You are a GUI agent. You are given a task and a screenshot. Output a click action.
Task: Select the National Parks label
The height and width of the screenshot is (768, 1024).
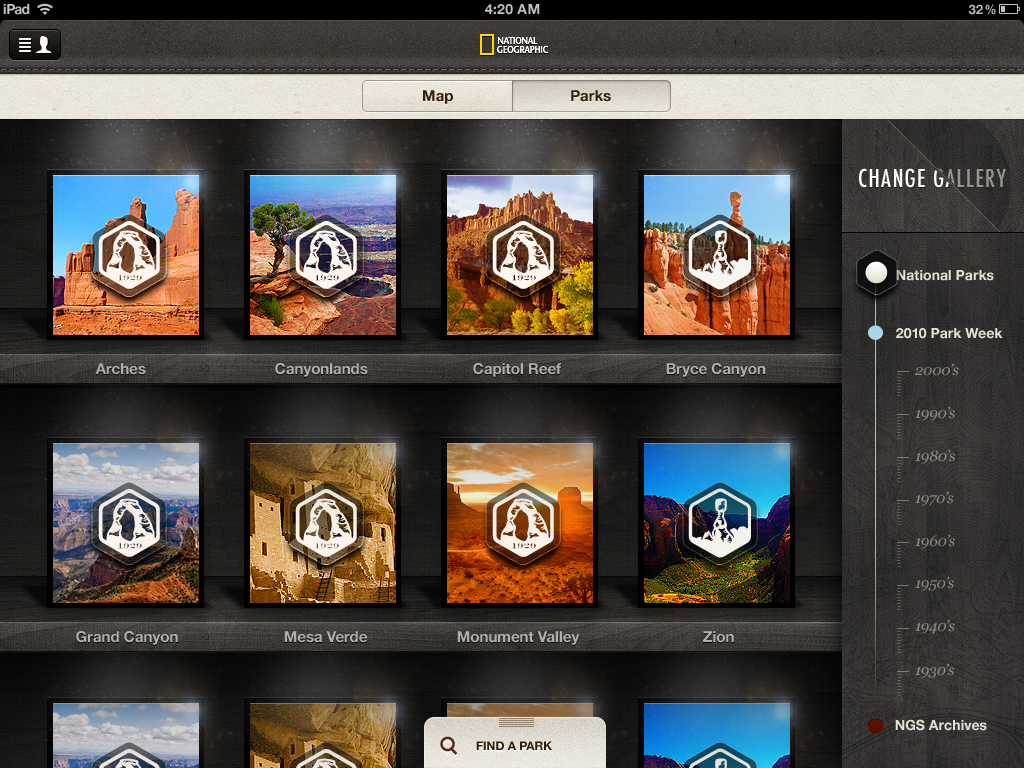click(x=945, y=276)
